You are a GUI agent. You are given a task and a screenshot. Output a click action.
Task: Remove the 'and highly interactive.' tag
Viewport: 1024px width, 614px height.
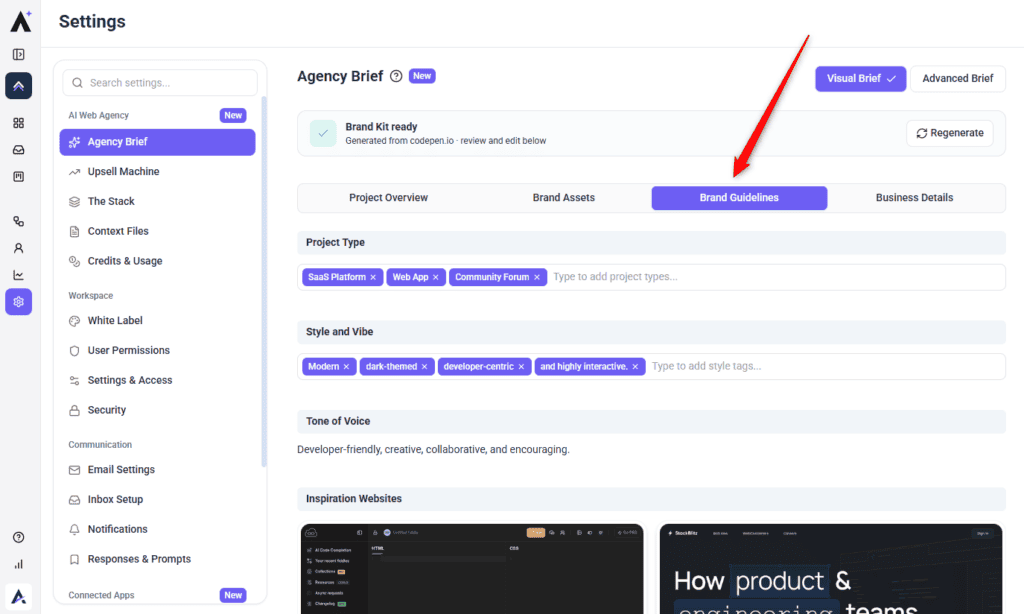(635, 367)
